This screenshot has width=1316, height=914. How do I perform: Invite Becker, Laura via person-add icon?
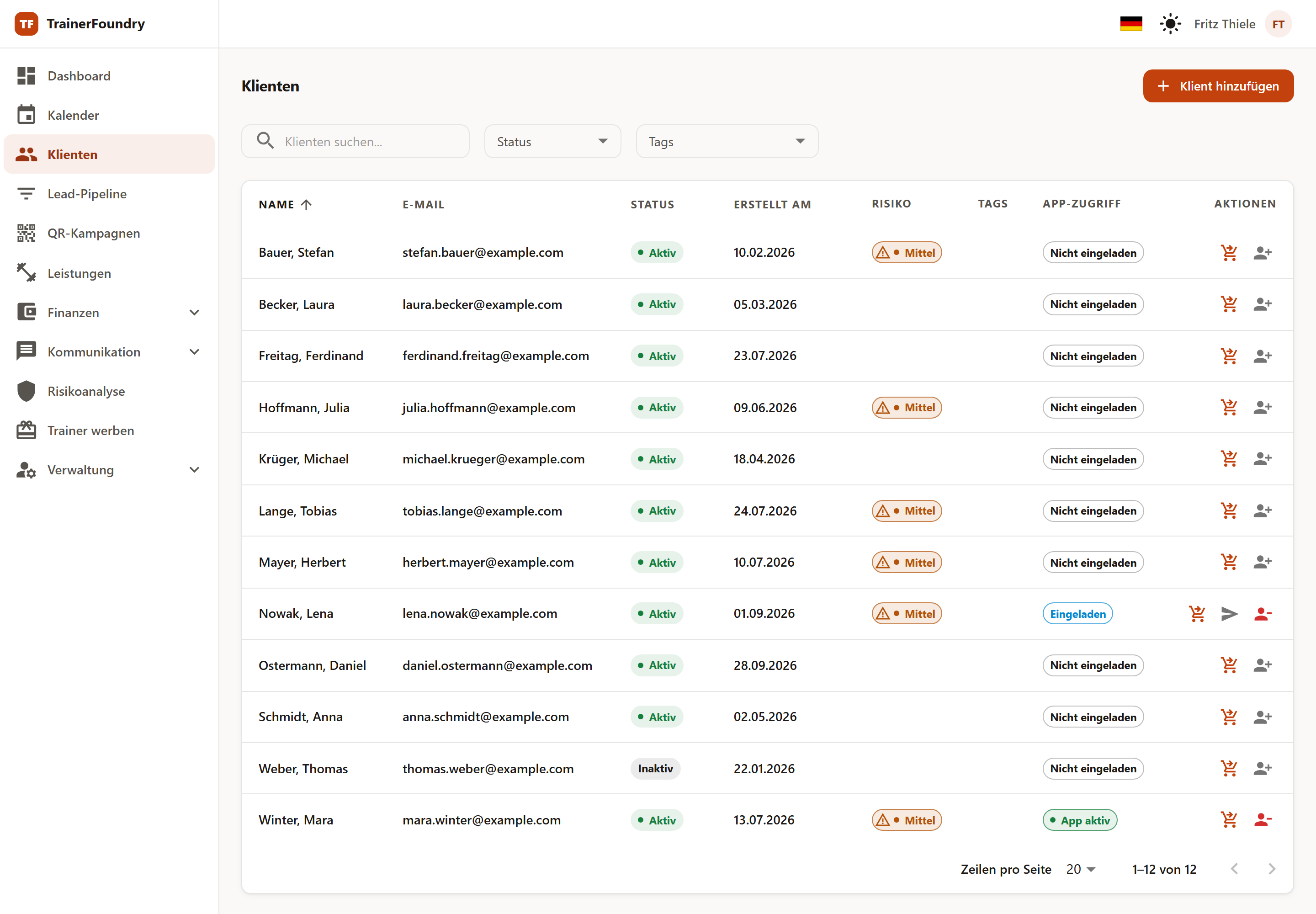(1262, 304)
